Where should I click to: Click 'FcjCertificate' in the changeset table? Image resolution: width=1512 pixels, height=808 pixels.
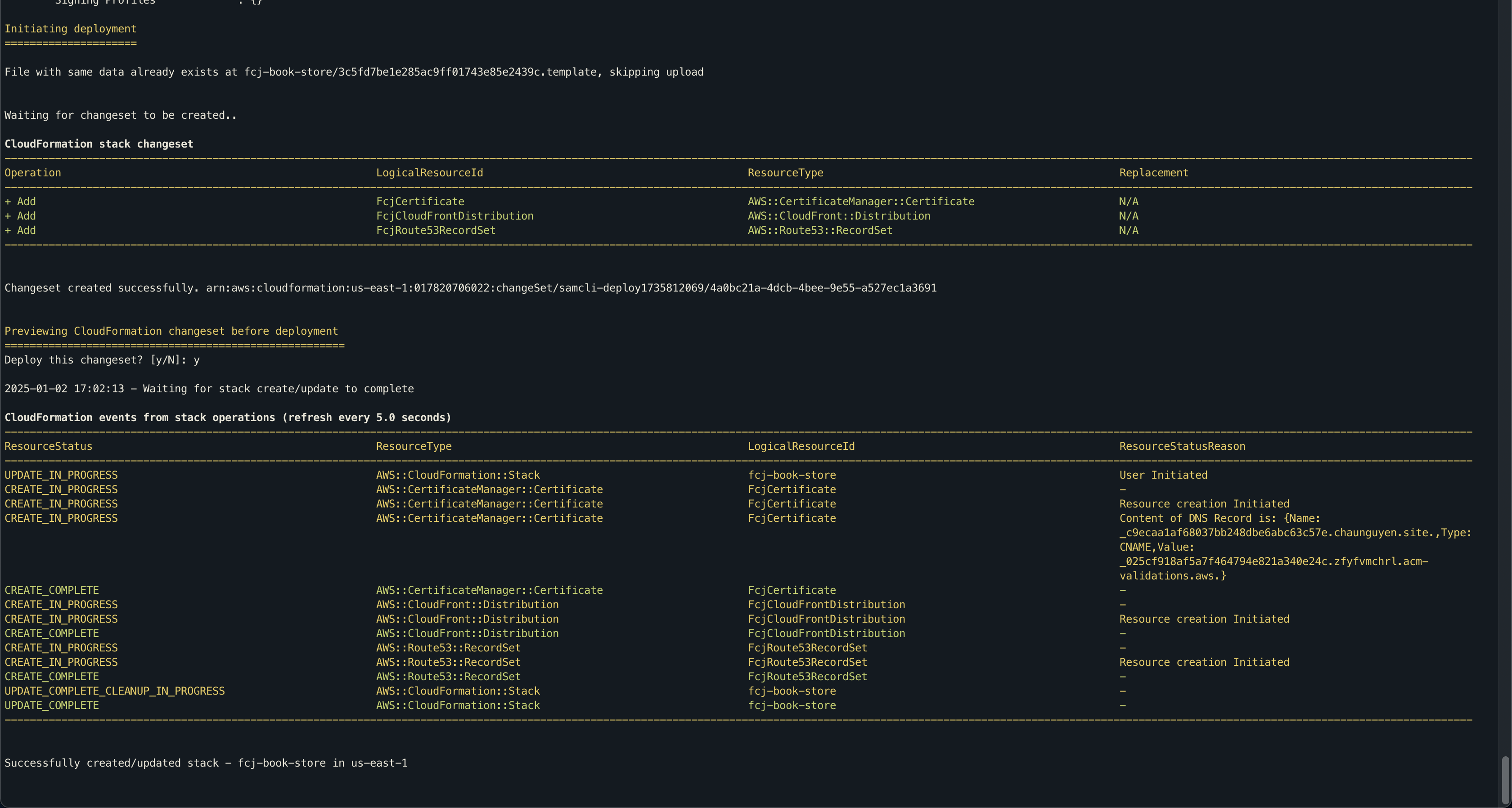pos(420,202)
